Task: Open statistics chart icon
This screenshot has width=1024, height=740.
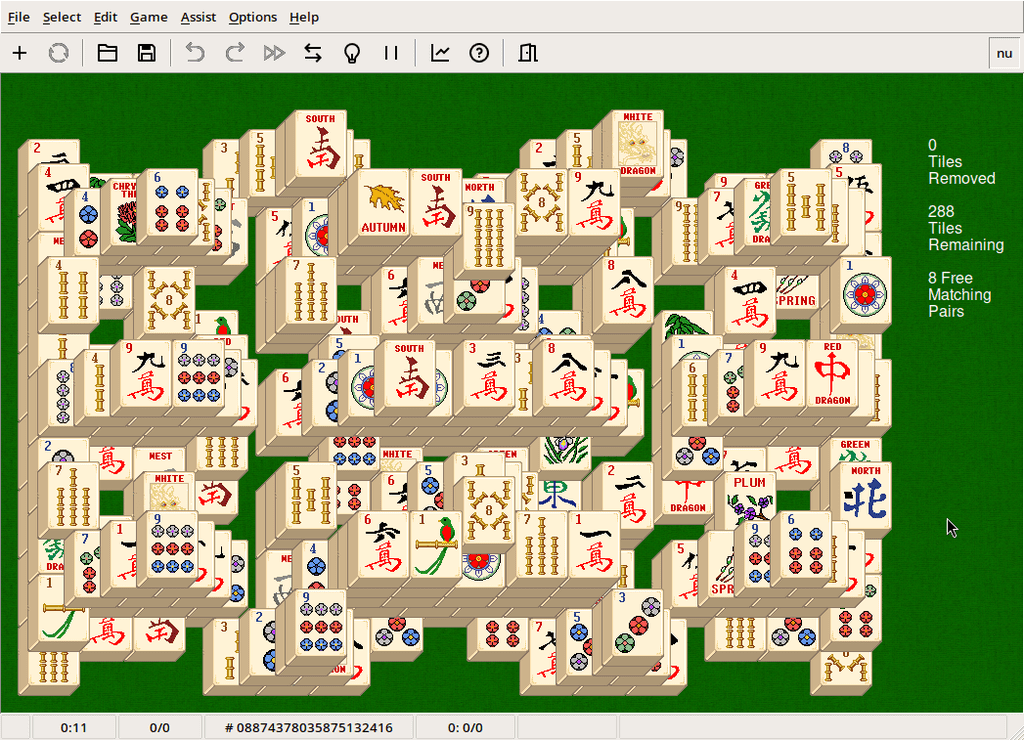Action: pyautogui.click(x=440, y=53)
